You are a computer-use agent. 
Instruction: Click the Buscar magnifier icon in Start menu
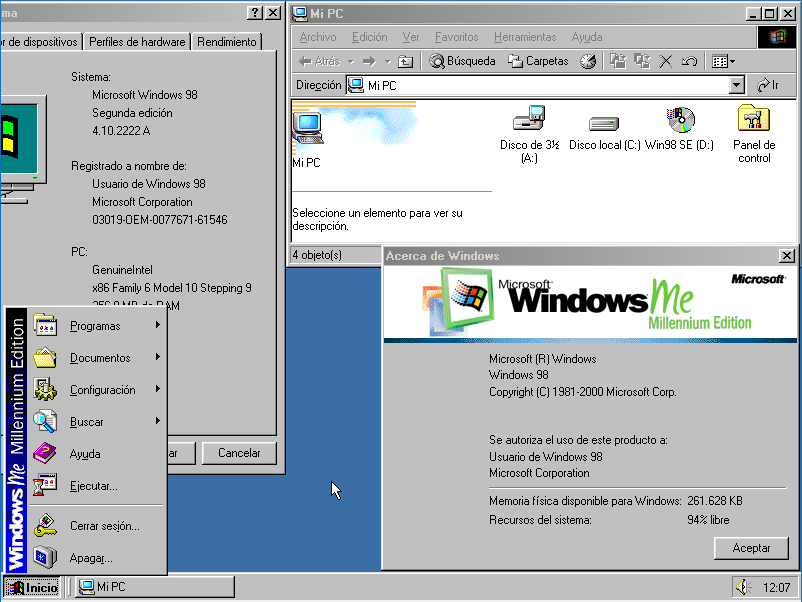45,421
